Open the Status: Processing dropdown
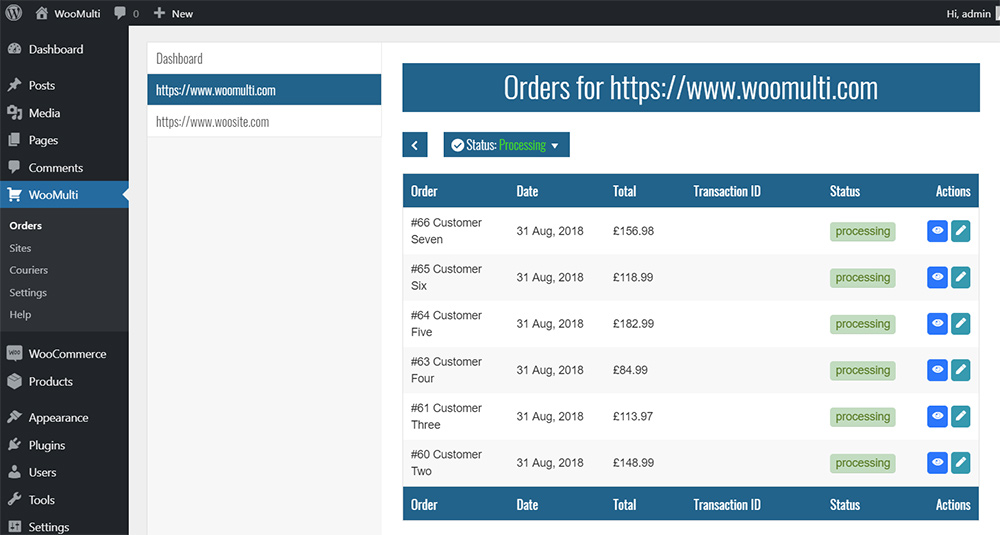 506,145
